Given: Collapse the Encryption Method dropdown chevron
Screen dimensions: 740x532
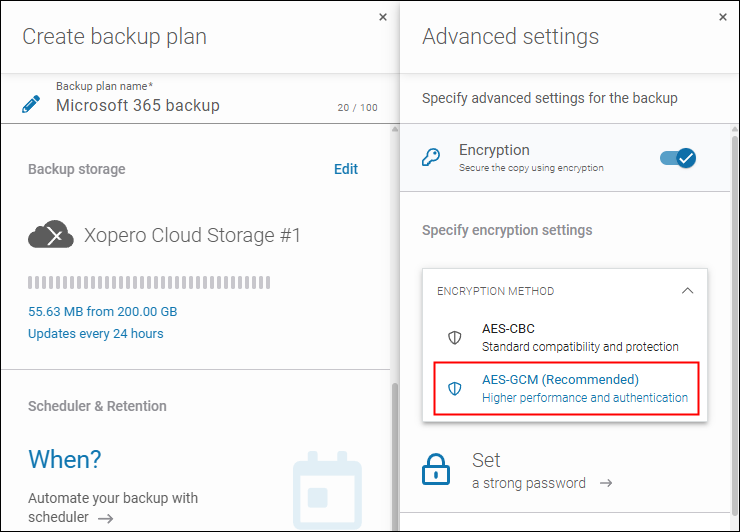Looking at the screenshot, I should click(x=688, y=291).
